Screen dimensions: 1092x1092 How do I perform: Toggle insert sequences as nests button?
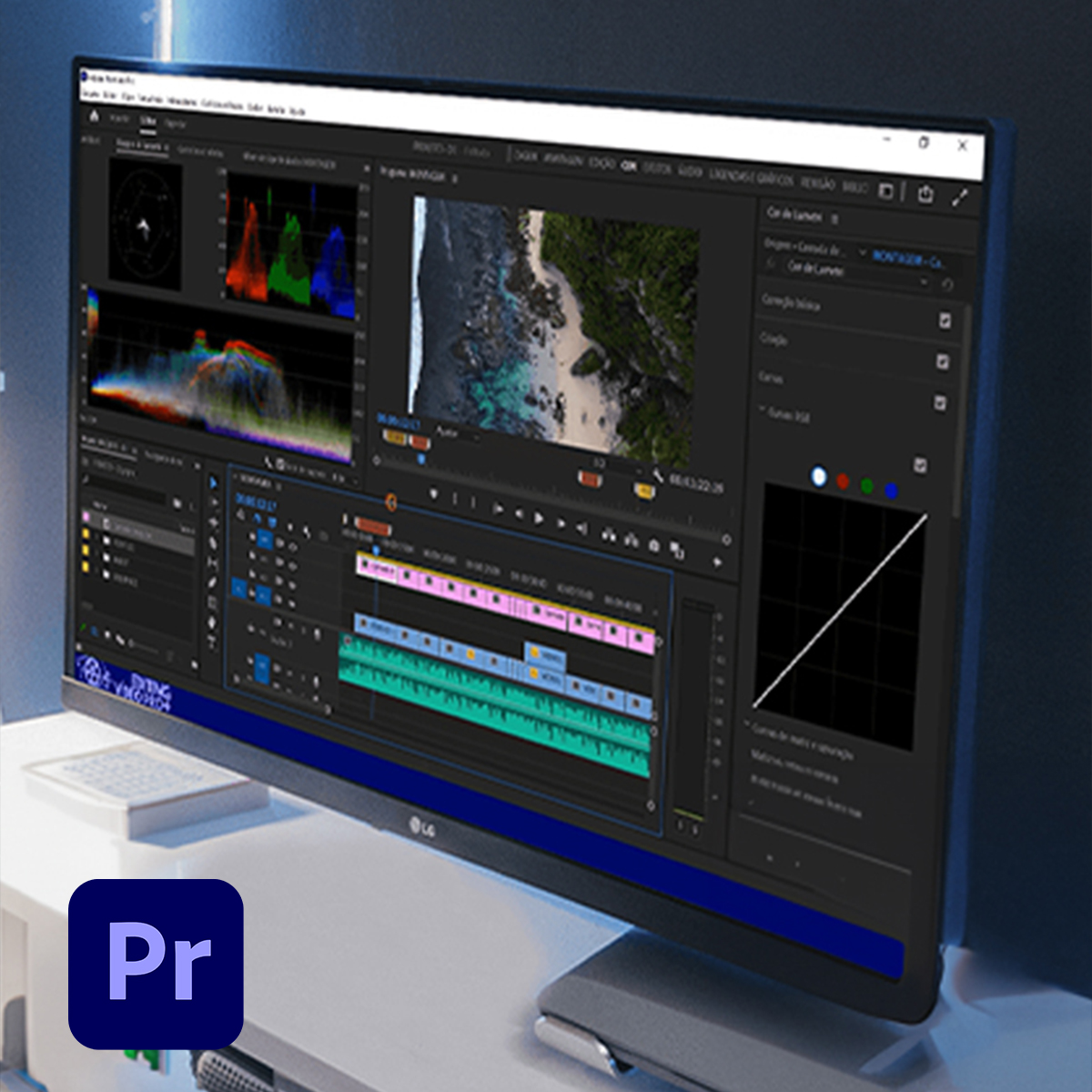pos(240,514)
